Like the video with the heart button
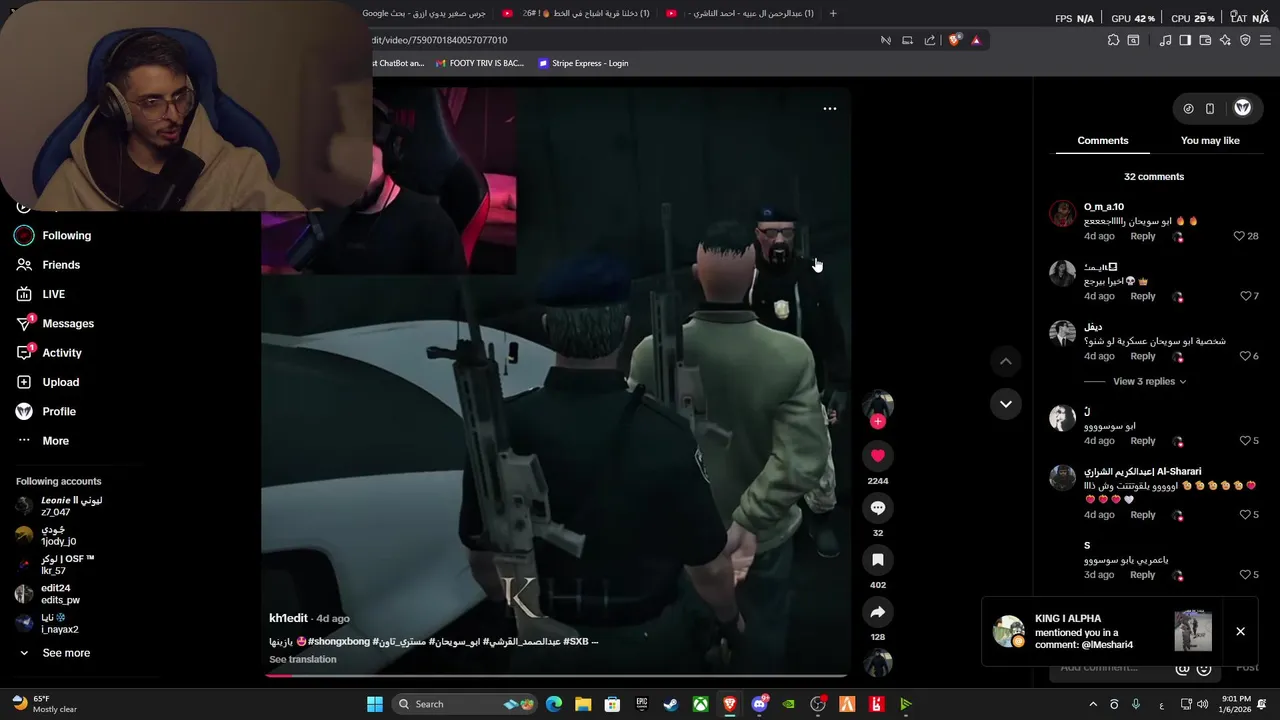Screen dimensions: 1280x720 pos(877,456)
